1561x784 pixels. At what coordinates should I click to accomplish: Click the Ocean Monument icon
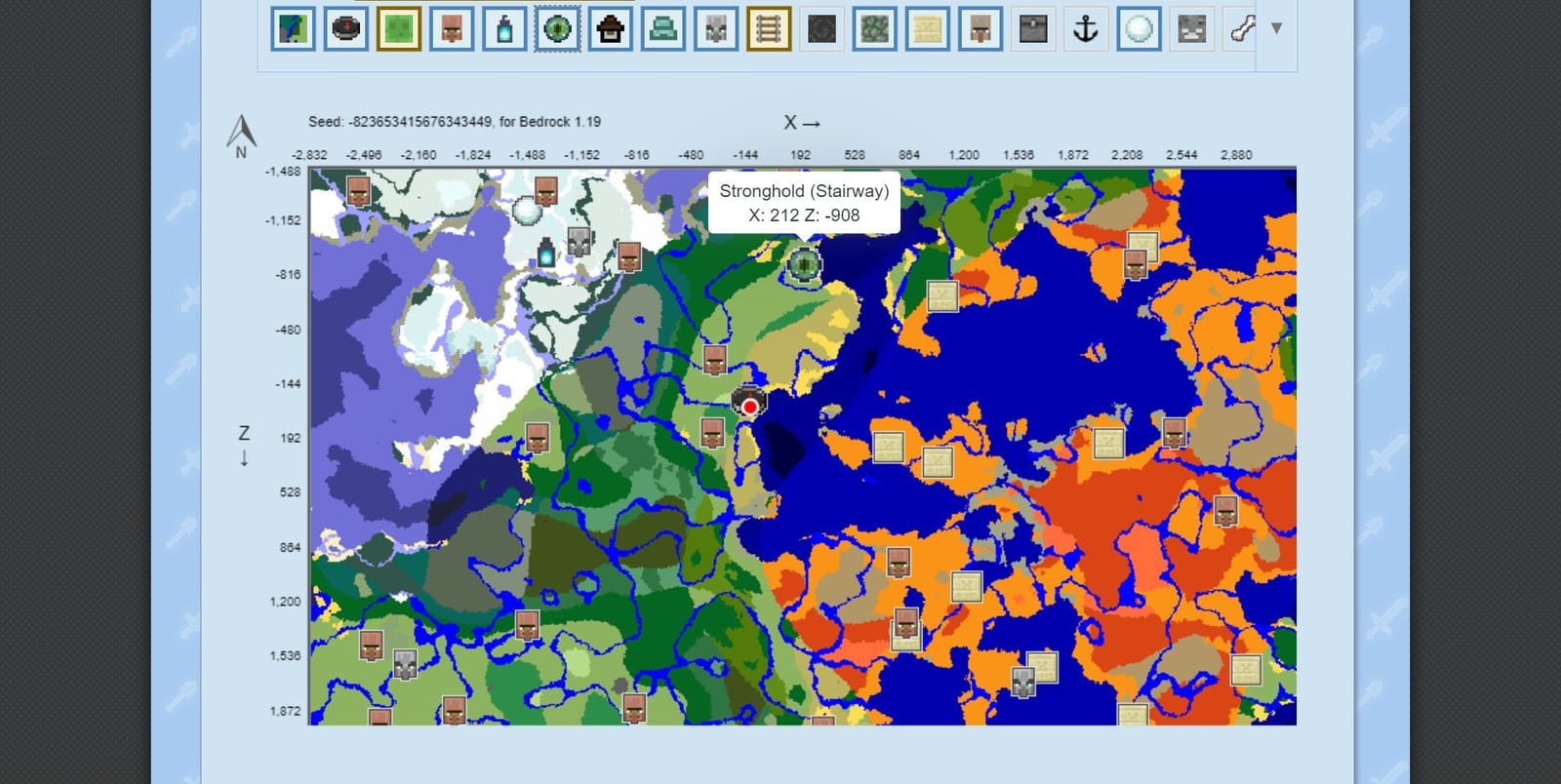click(662, 29)
